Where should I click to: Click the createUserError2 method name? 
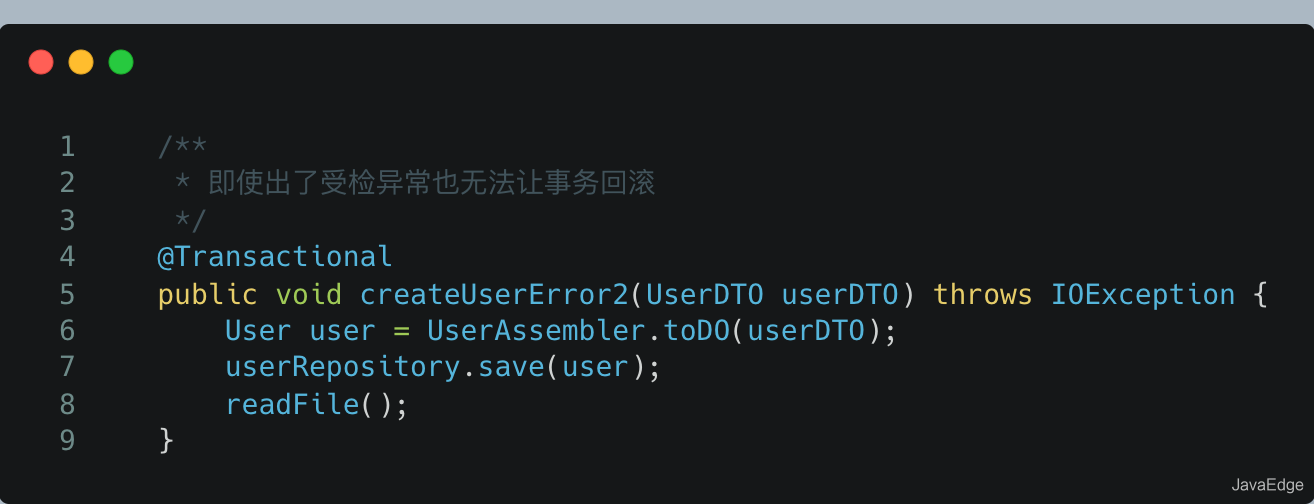[x=495, y=295]
